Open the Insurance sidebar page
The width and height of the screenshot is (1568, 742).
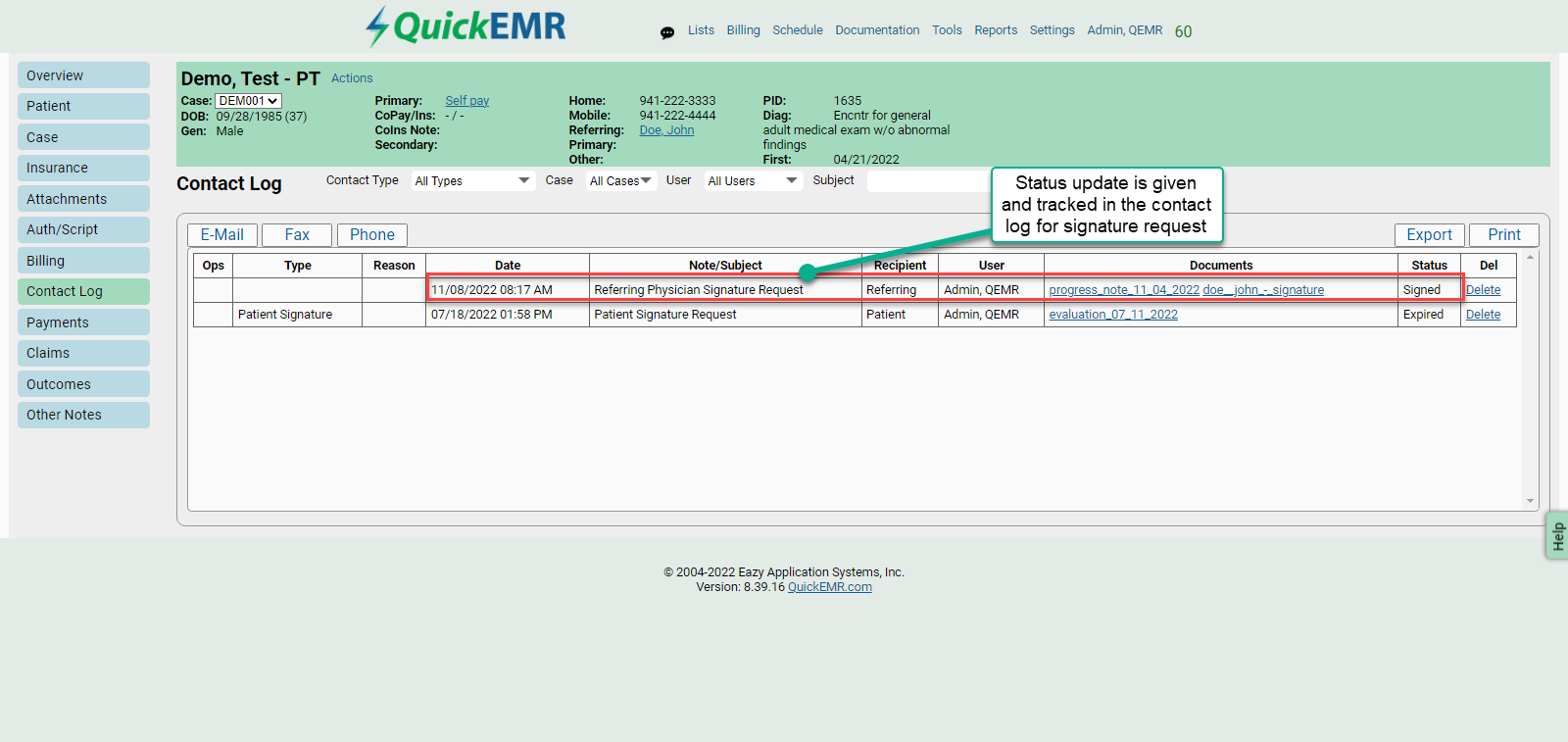pyautogui.click(x=83, y=168)
